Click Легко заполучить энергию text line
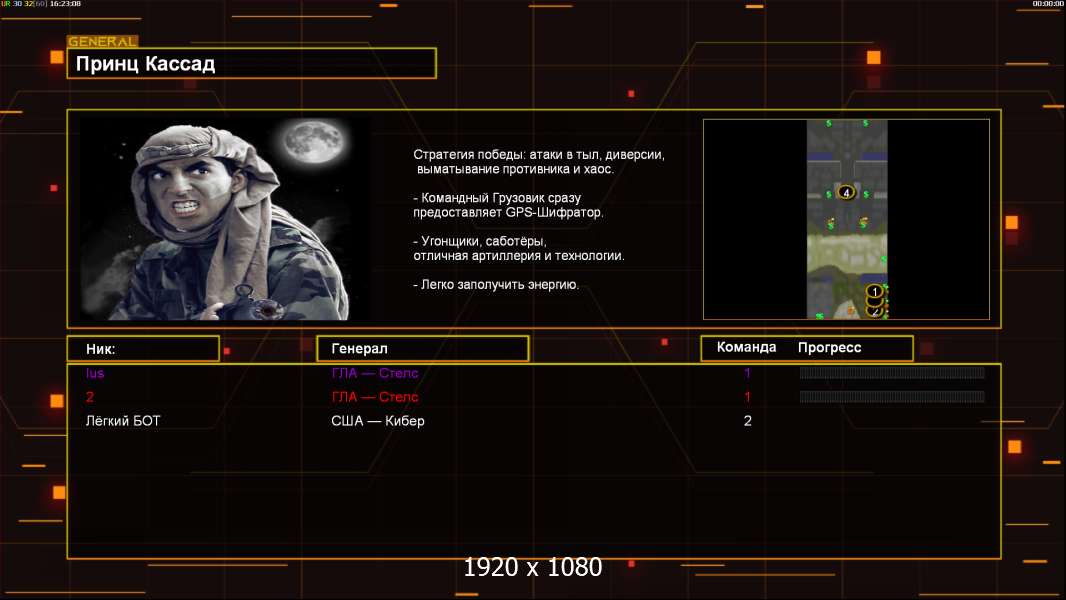Image resolution: width=1066 pixels, height=600 pixels. pos(496,285)
